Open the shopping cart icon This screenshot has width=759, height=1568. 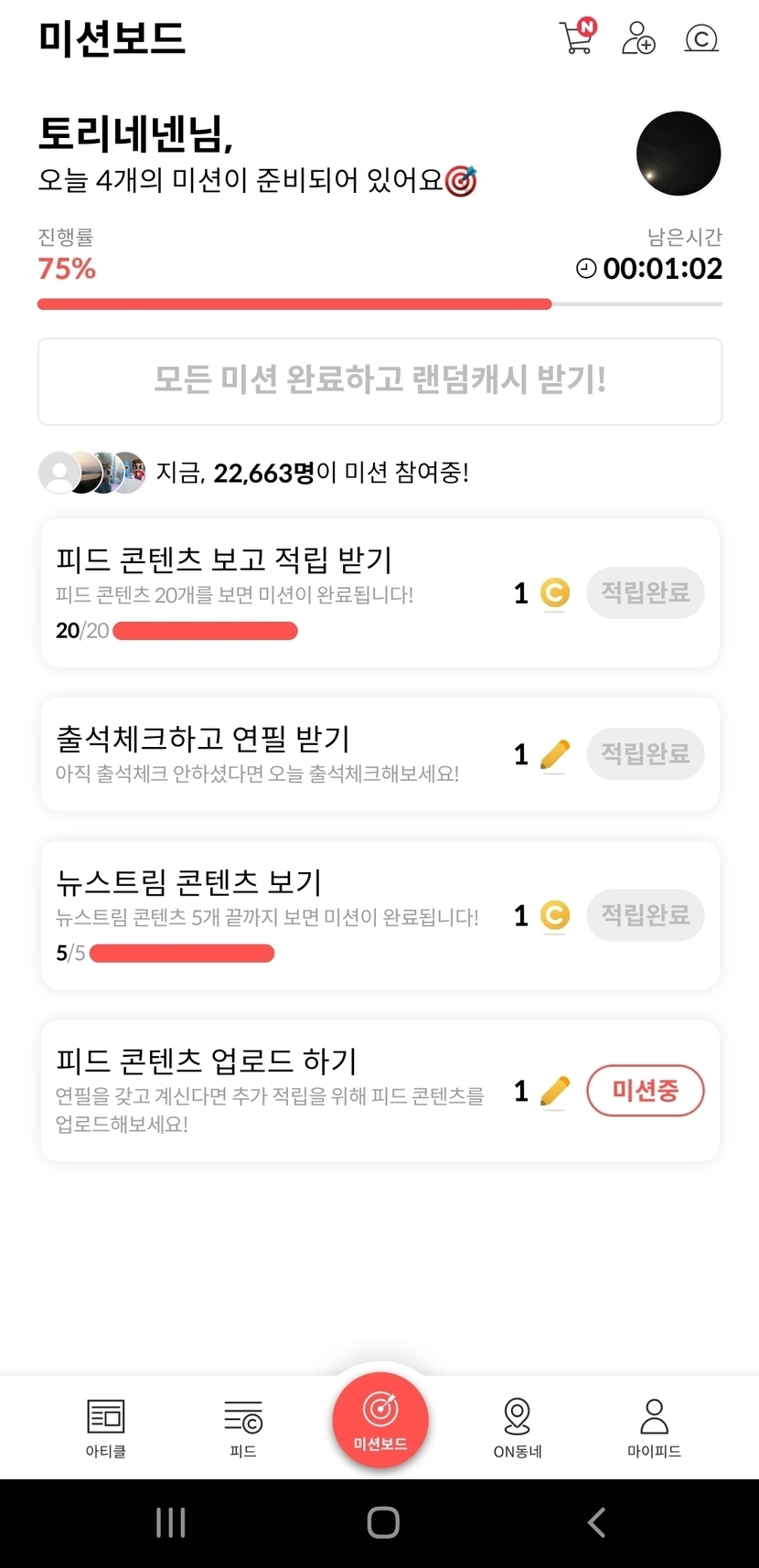click(577, 37)
